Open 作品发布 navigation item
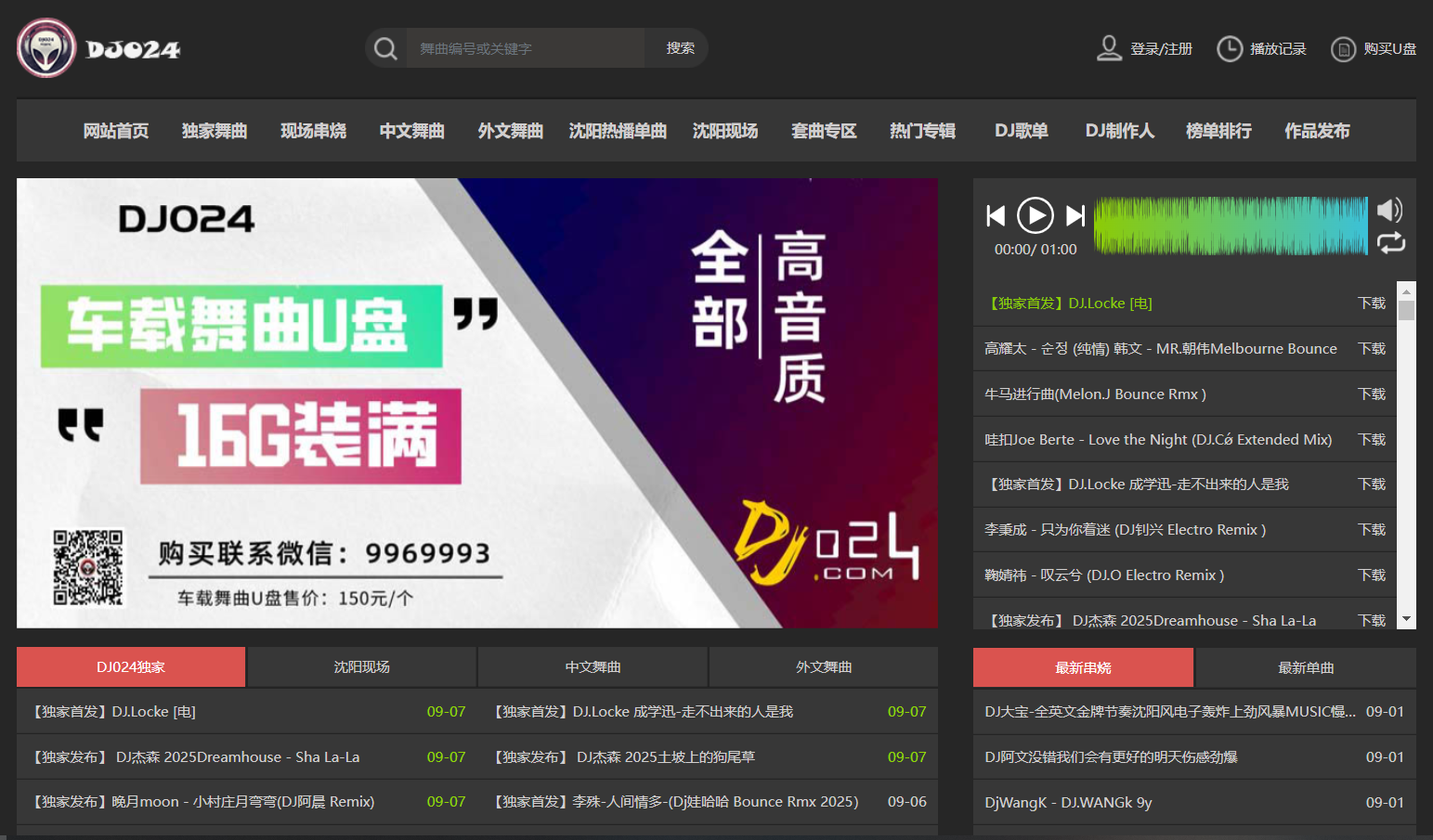 pyautogui.click(x=1317, y=131)
